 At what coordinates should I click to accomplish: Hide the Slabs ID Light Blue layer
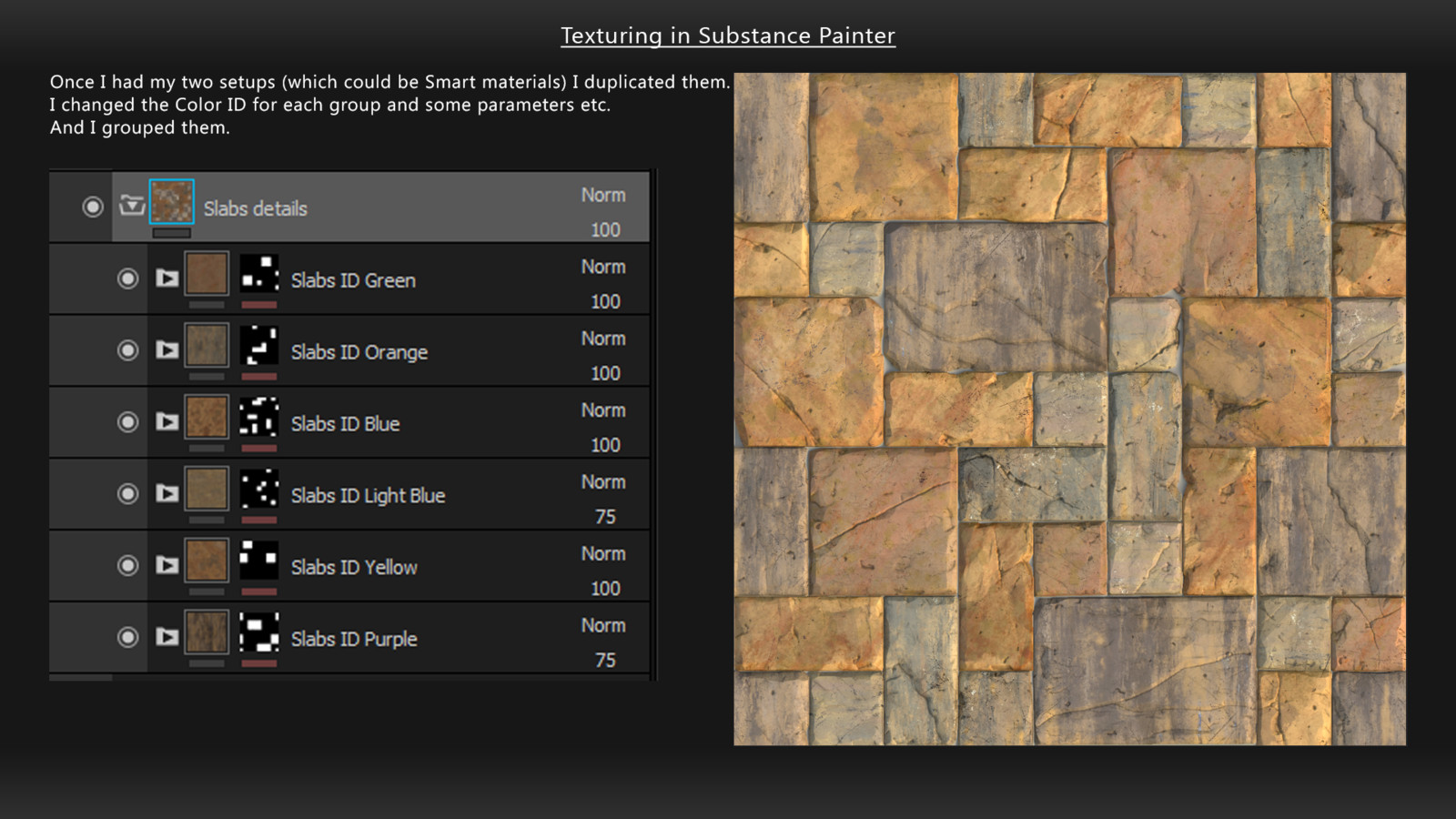pyautogui.click(x=128, y=494)
